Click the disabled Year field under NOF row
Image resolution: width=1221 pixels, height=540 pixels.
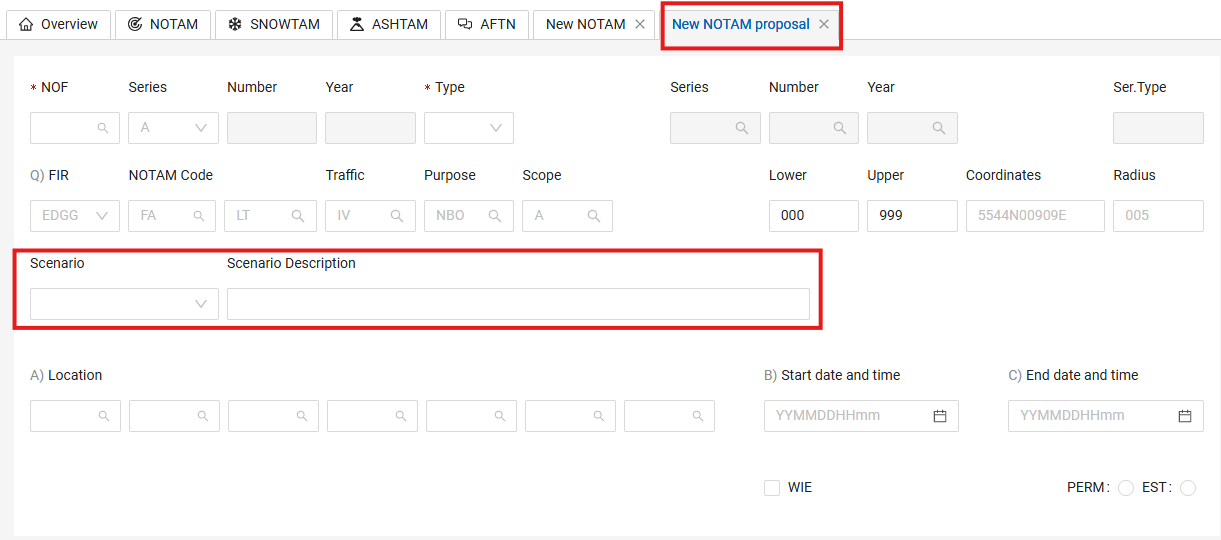tap(370, 128)
